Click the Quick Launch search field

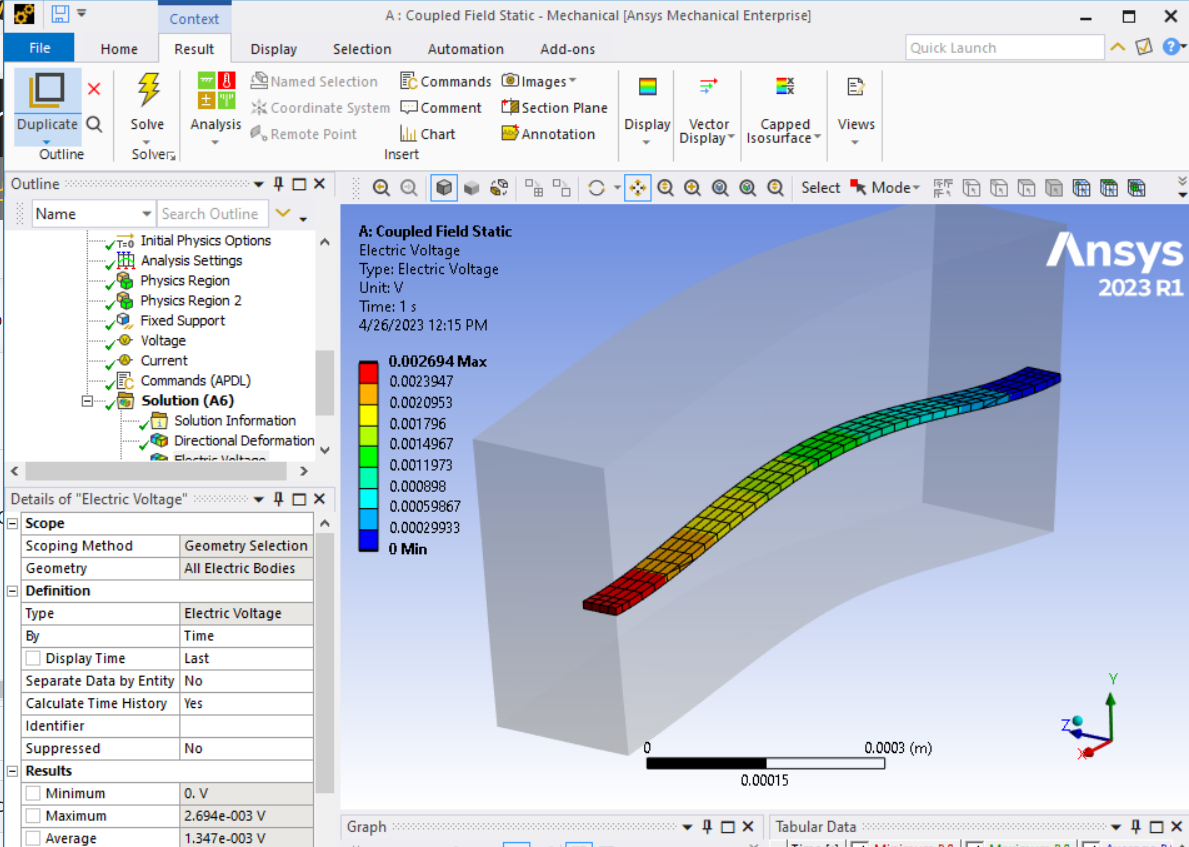click(x=1005, y=48)
